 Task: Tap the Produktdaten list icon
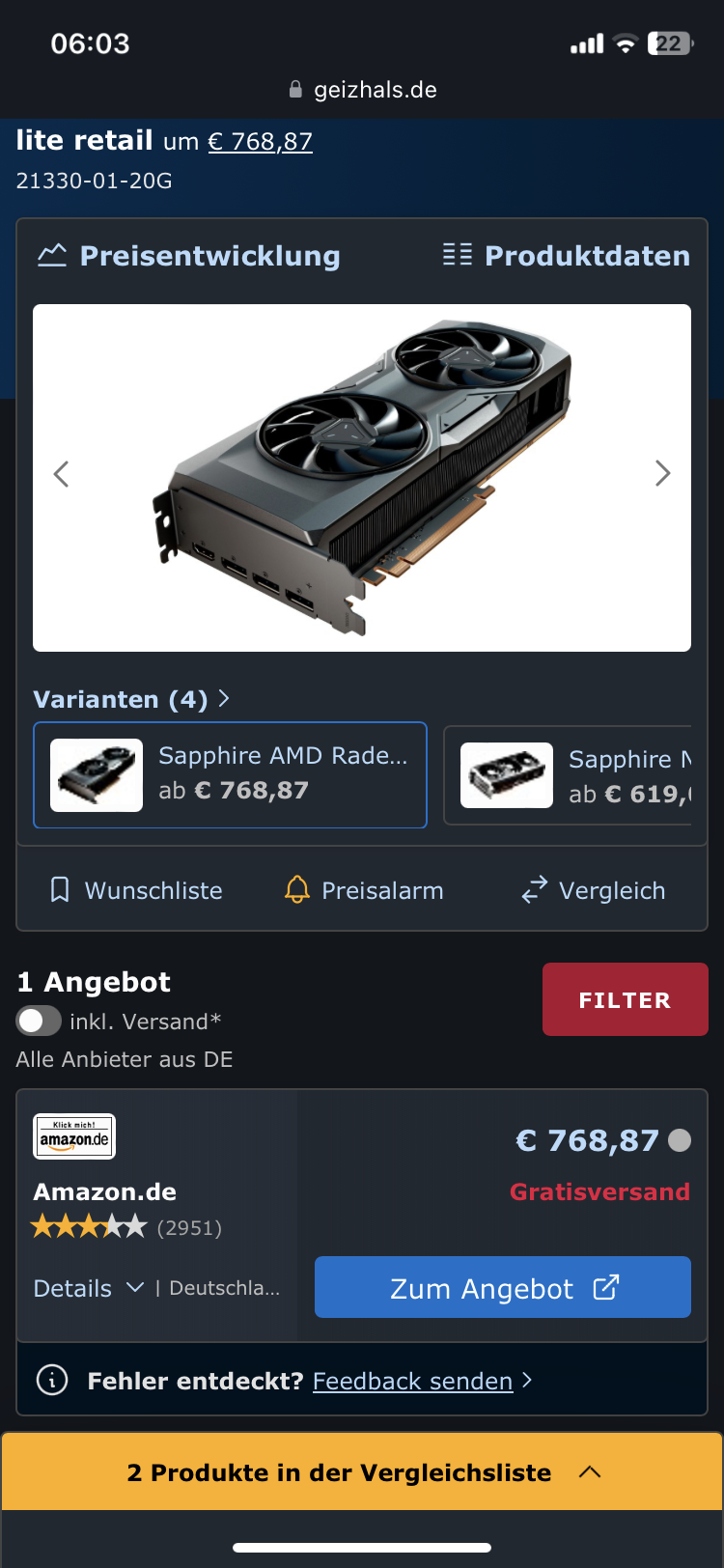[458, 255]
